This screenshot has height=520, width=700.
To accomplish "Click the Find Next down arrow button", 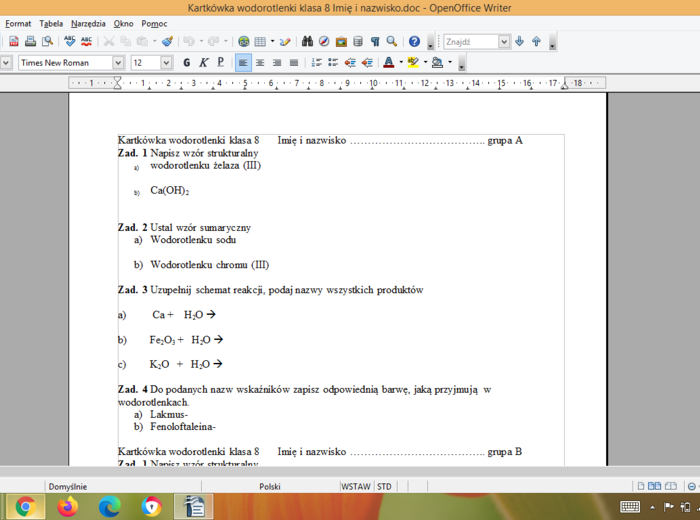I will [x=520, y=42].
